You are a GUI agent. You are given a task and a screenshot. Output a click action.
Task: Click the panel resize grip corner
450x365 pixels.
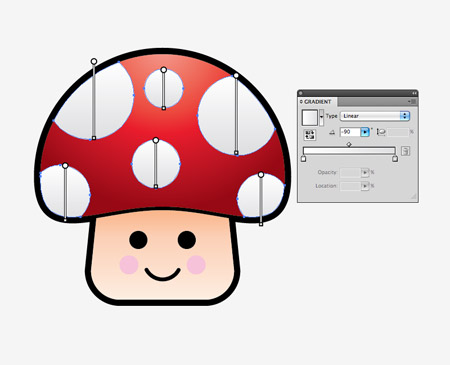coord(414,197)
